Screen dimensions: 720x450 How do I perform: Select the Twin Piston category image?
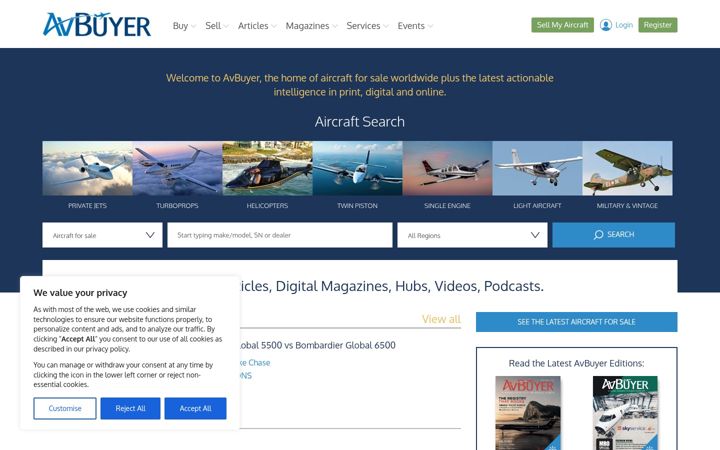357,168
